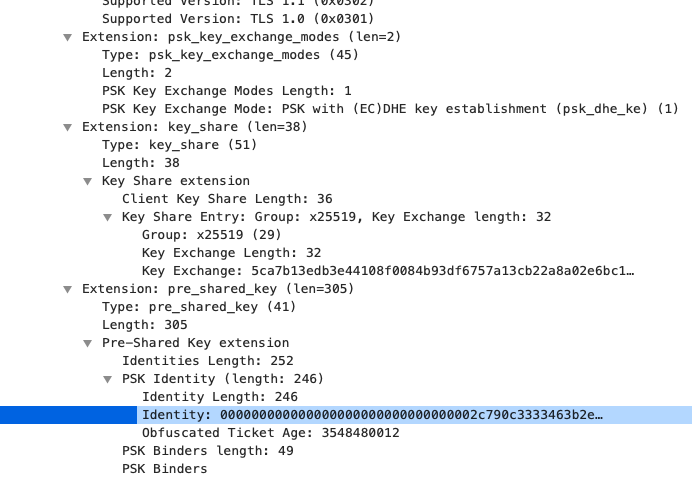Select PSK Binders length: 49 row
The width and height of the screenshot is (692, 478).
[x=208, y=452]
